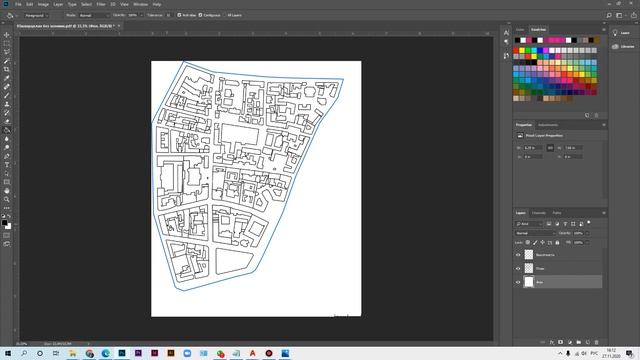Select the Path Selection tool
The width and height of the screenshot is (640, 360).
(7, 173)
